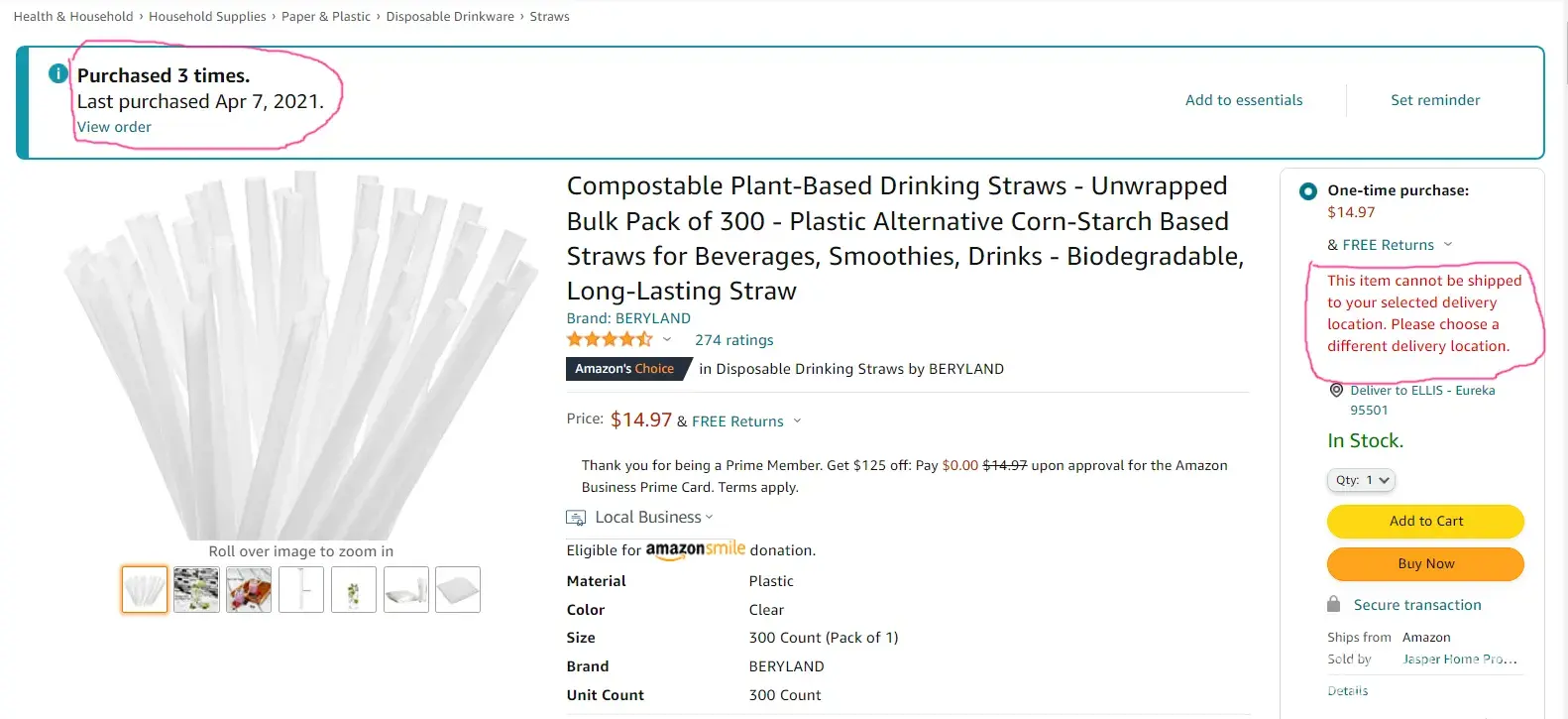Expand the star ratings breakdown arrow
This screenshot has height=719, width=1568.
click(x=667, y=340)
